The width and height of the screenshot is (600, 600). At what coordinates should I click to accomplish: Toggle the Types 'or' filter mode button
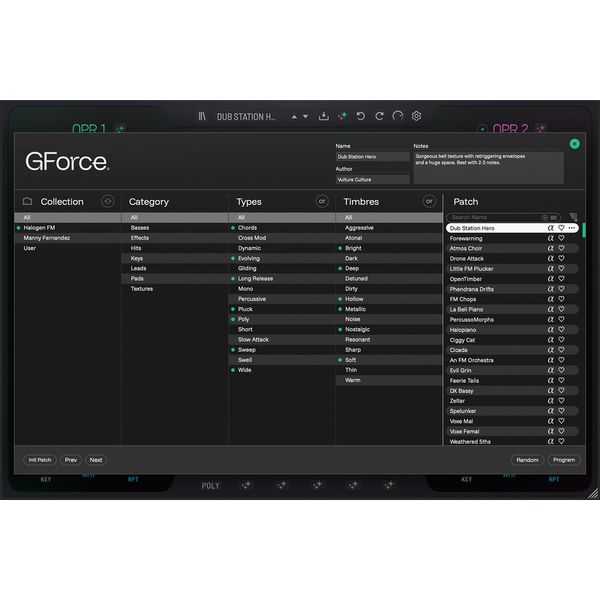[322, 201]
